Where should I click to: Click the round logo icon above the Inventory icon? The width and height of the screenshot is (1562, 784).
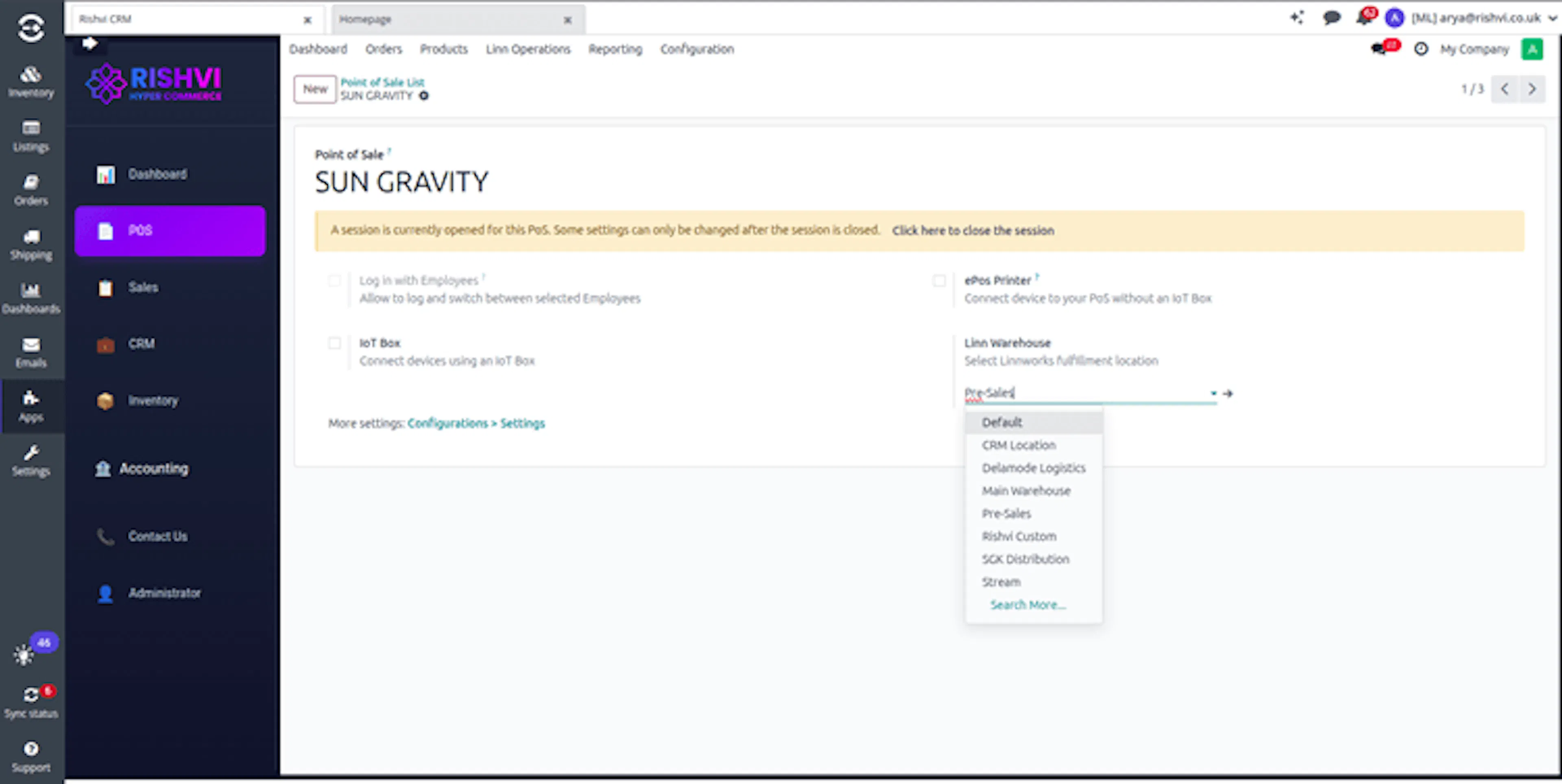[31, 28]
